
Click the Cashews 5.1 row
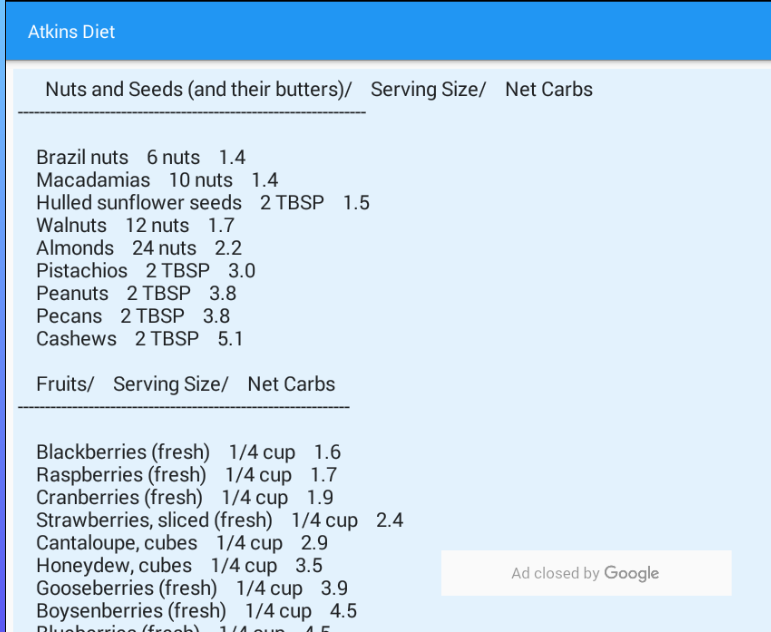pyautogui.click(x=140, y=338)
